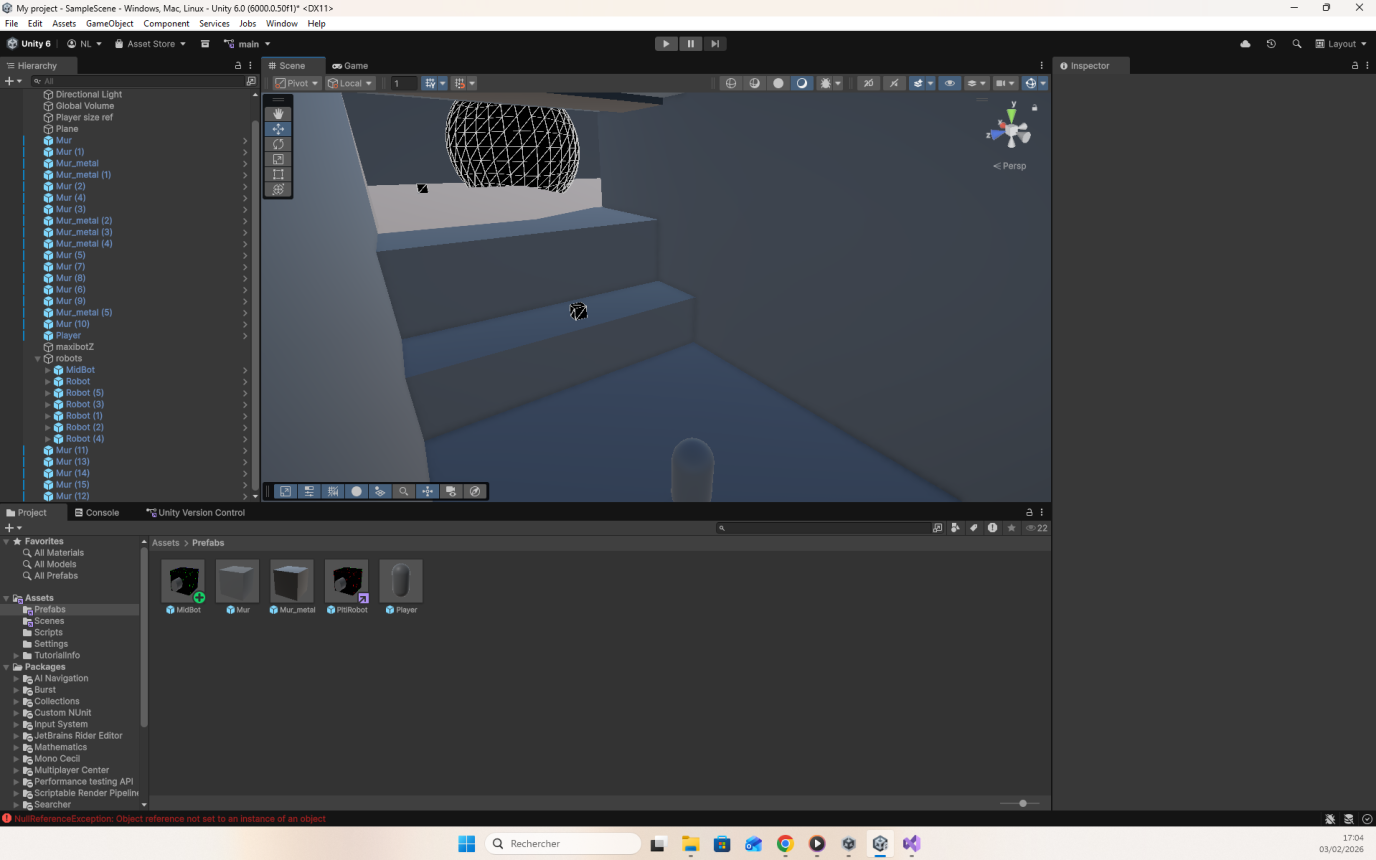
Task: Open Unity cloud services icon
Action: pyautogui.click(x=1245, y=44)
